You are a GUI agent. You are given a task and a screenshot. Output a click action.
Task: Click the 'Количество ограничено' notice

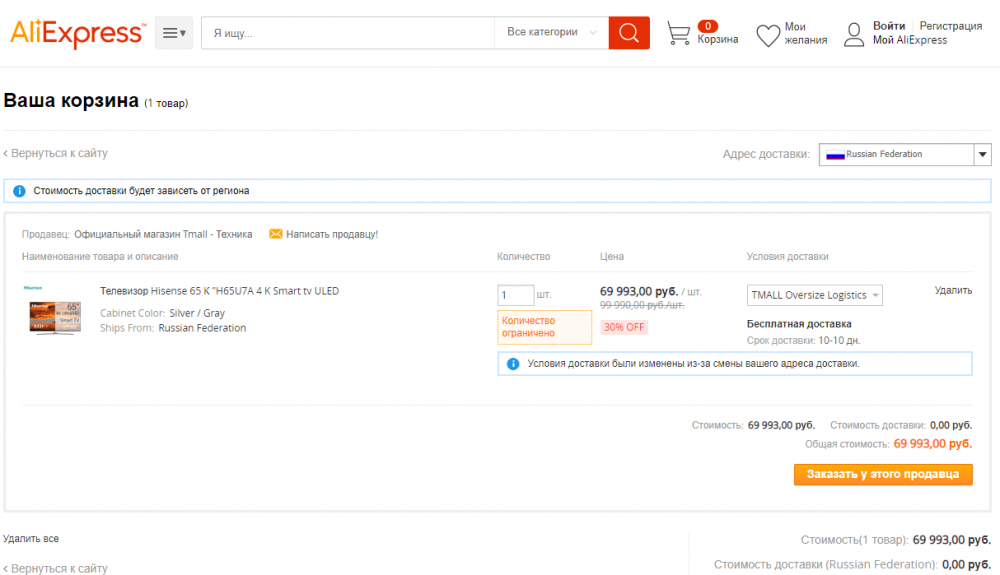544,327
